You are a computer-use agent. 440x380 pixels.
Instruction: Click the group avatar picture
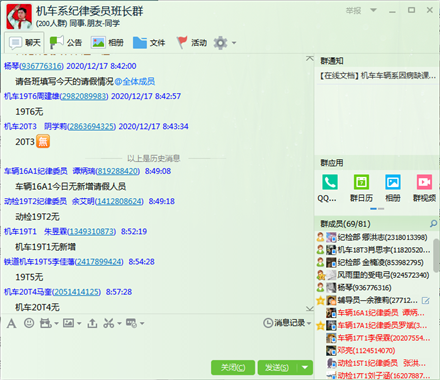(x=19, y=16)
